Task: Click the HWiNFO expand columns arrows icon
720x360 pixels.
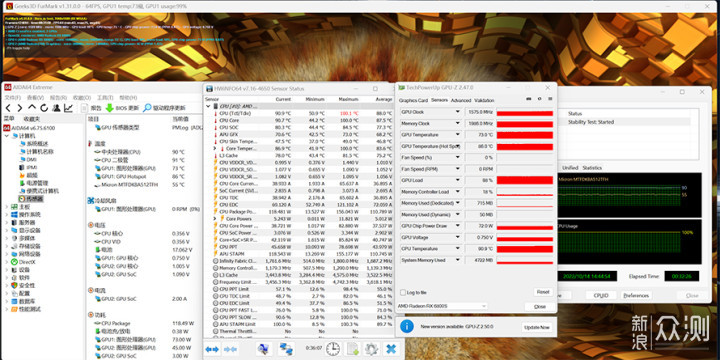Action: pos(212,349)
